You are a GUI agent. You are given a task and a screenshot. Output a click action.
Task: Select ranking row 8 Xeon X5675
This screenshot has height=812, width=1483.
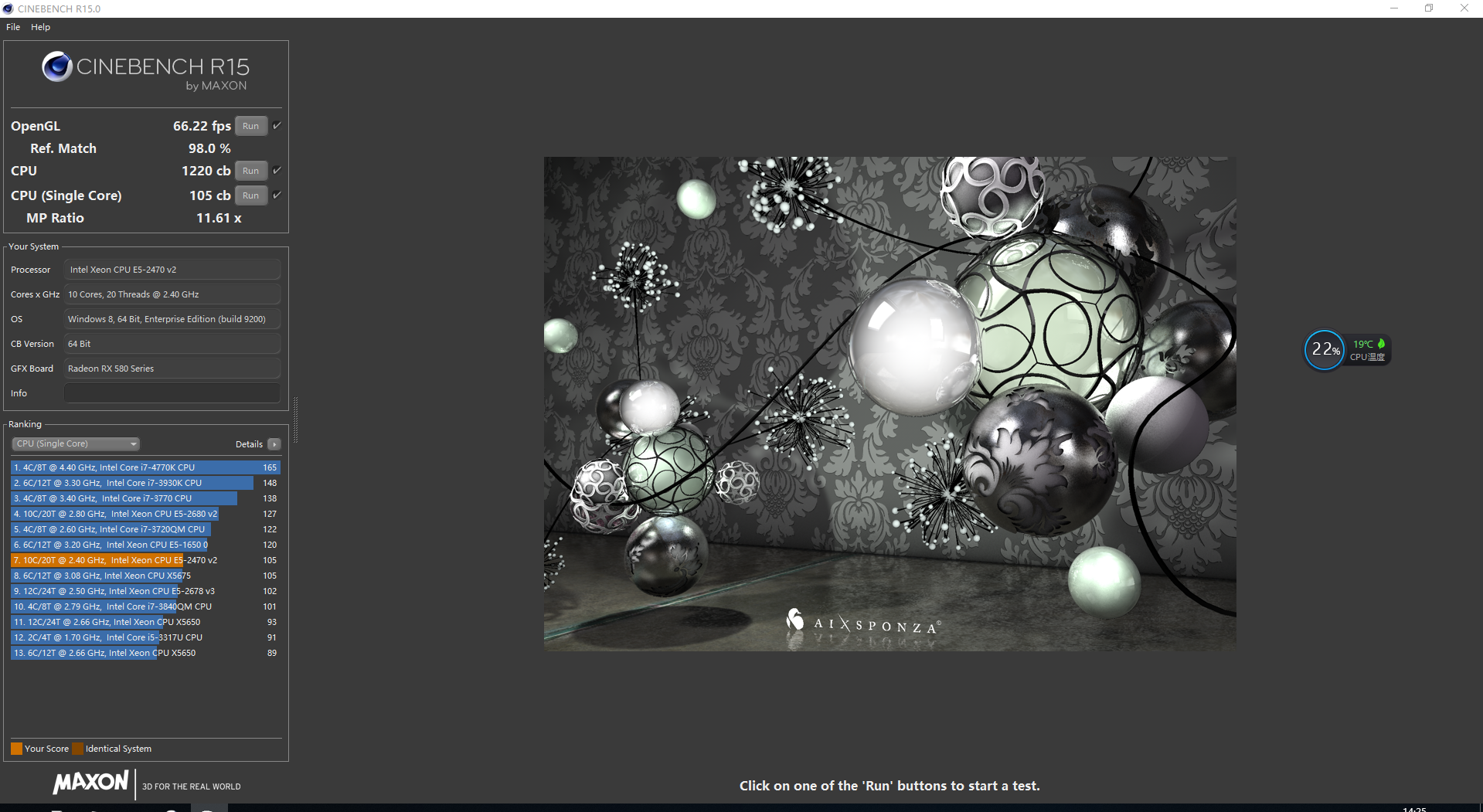(x=145, y=576)
